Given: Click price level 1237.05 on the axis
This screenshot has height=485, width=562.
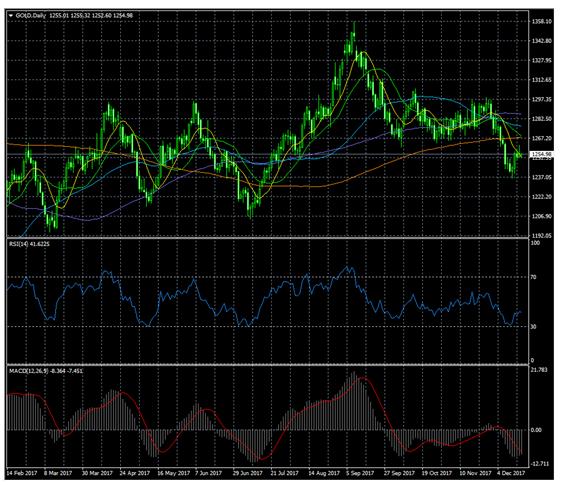Looking at the screenshot, I should tap(542, 177).
